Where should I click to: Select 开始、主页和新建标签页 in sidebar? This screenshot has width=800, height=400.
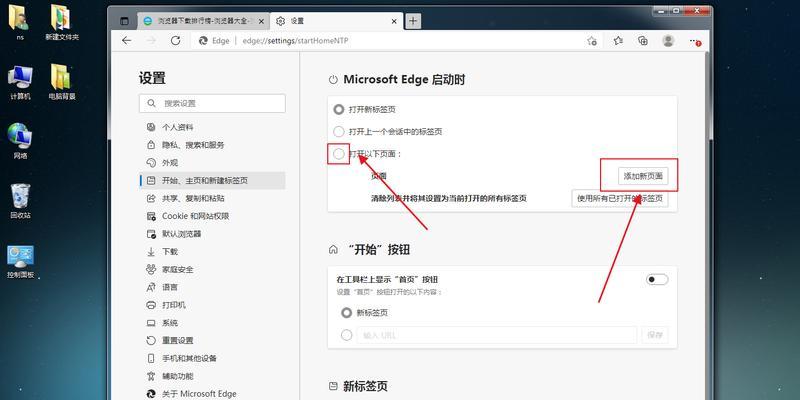coord(212,181)
